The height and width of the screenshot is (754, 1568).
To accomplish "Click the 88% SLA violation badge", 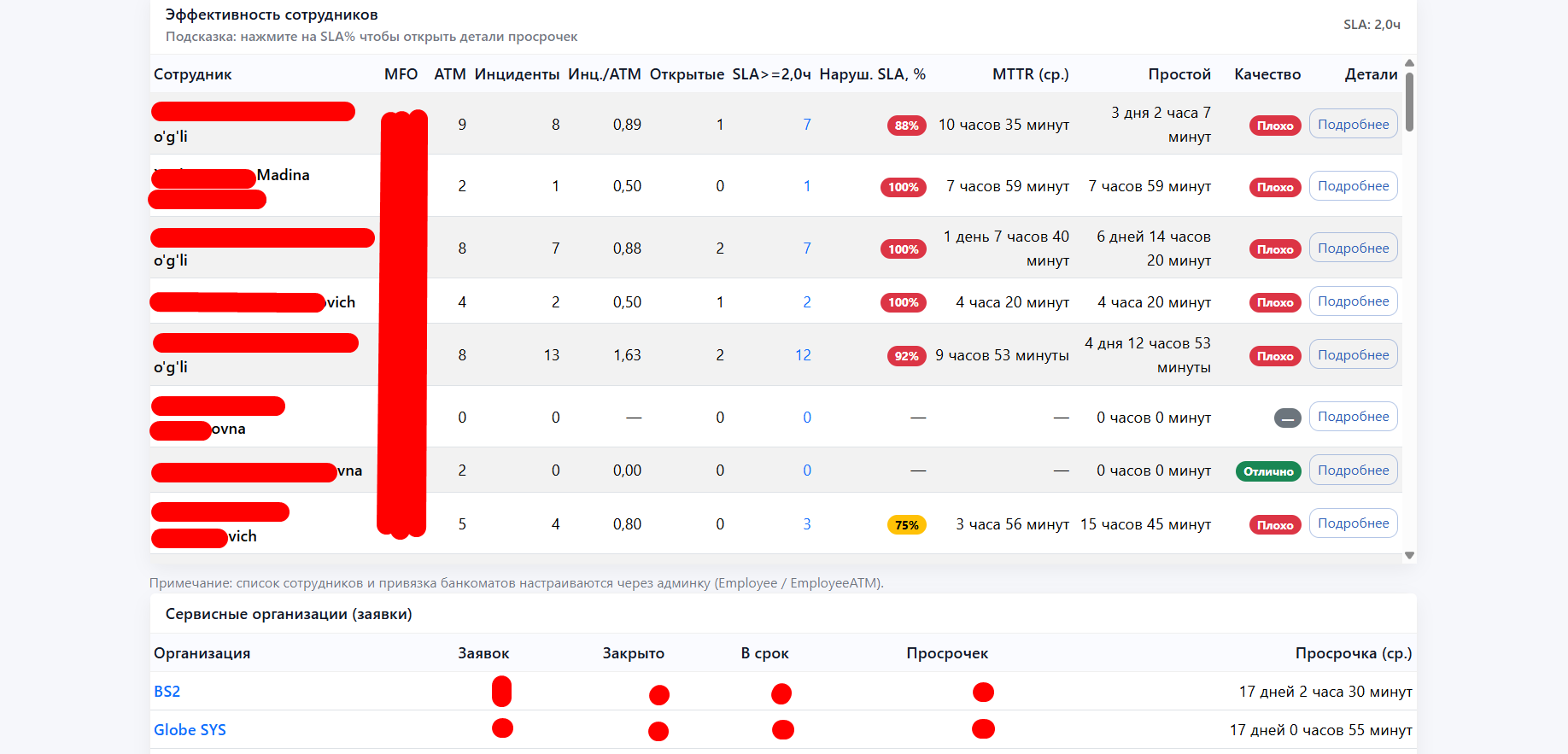I will [x=906, y=126].
